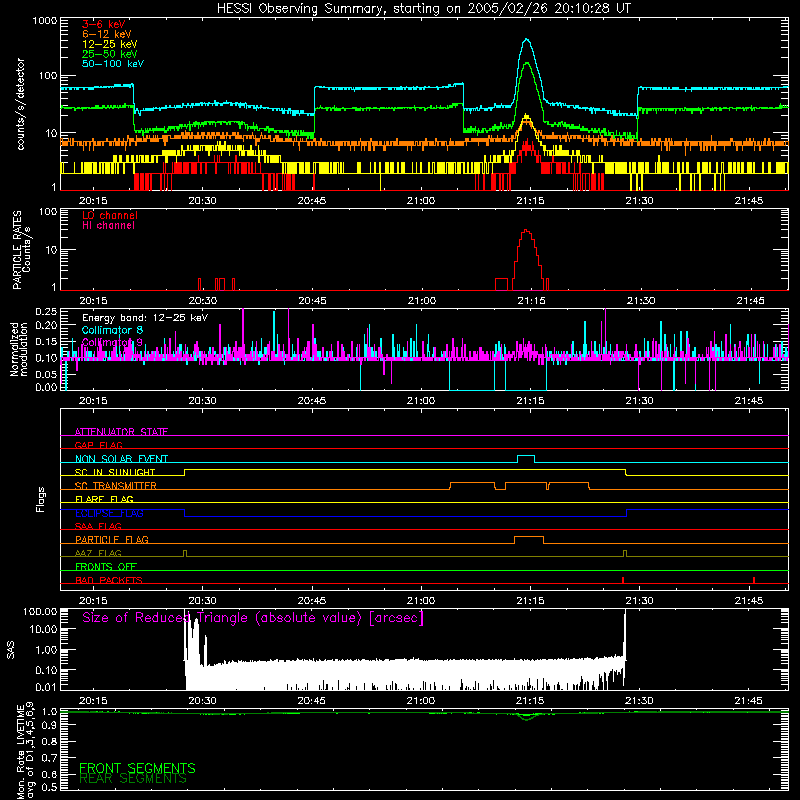Click the 50-100 keV curve peak near 21:15
The image size is (800, 800).
pos(527,39)
